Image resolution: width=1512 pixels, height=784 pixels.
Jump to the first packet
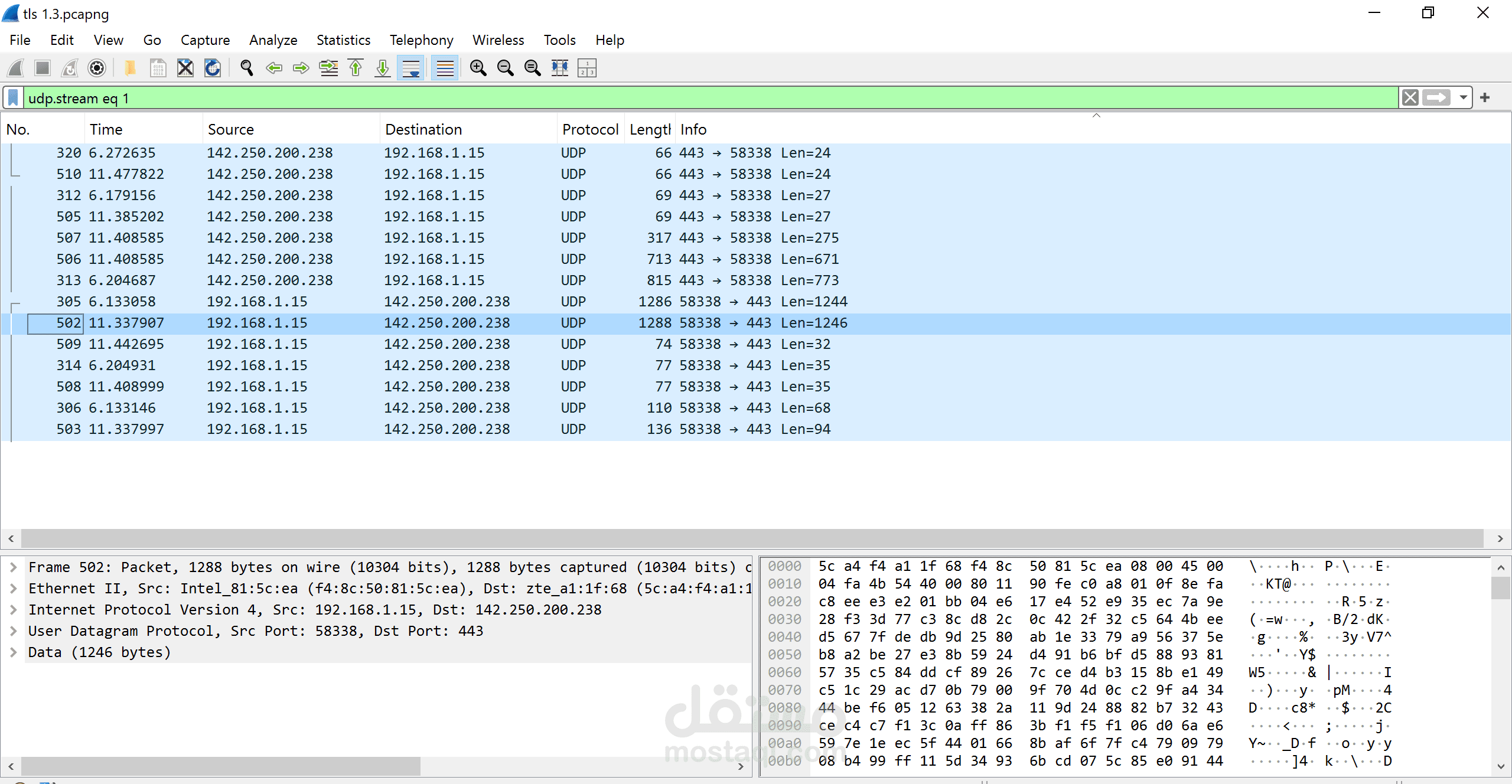click(x=356, y=68)
